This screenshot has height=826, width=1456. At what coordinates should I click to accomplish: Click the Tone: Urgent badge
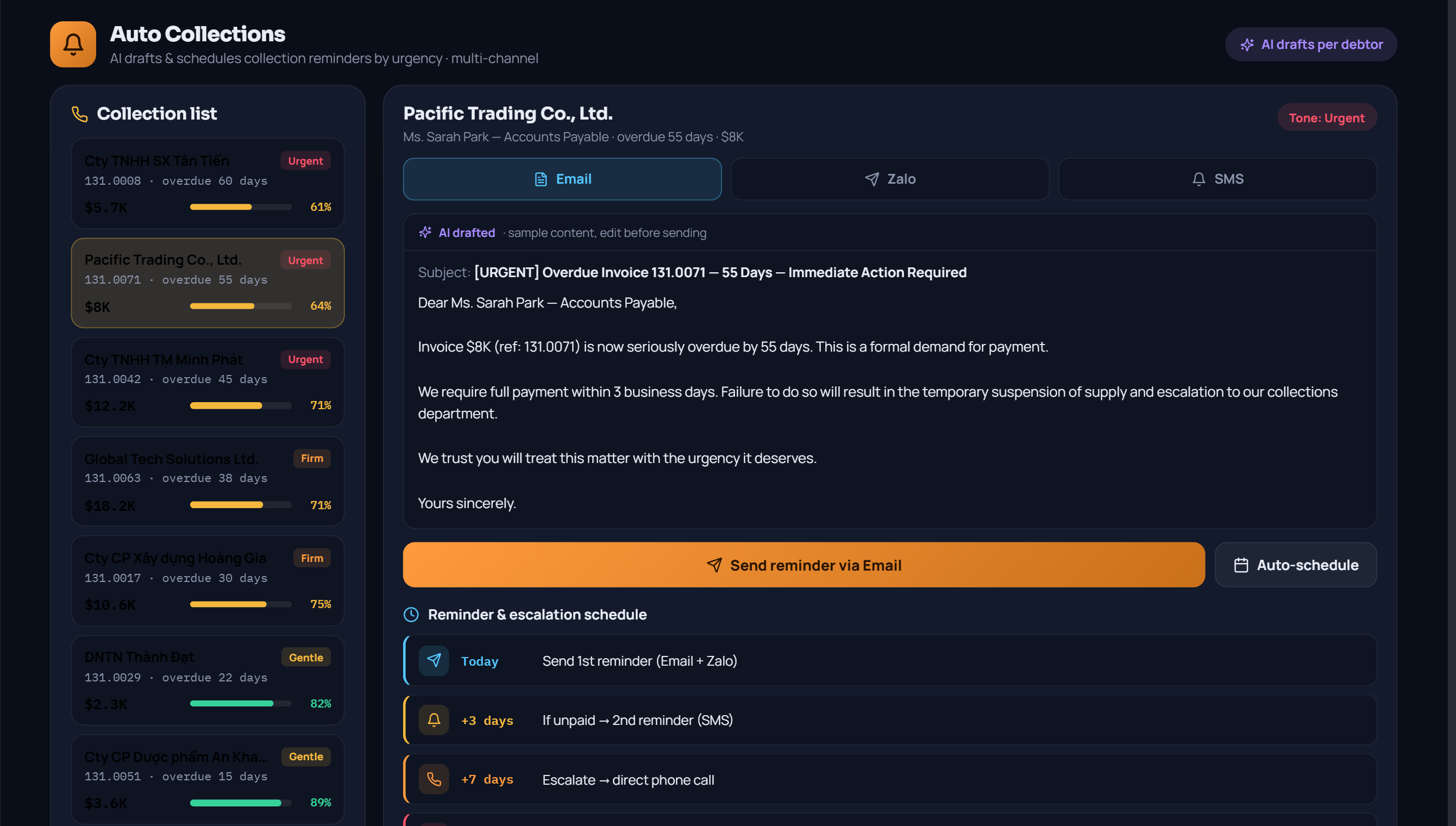coord(1327,117)
